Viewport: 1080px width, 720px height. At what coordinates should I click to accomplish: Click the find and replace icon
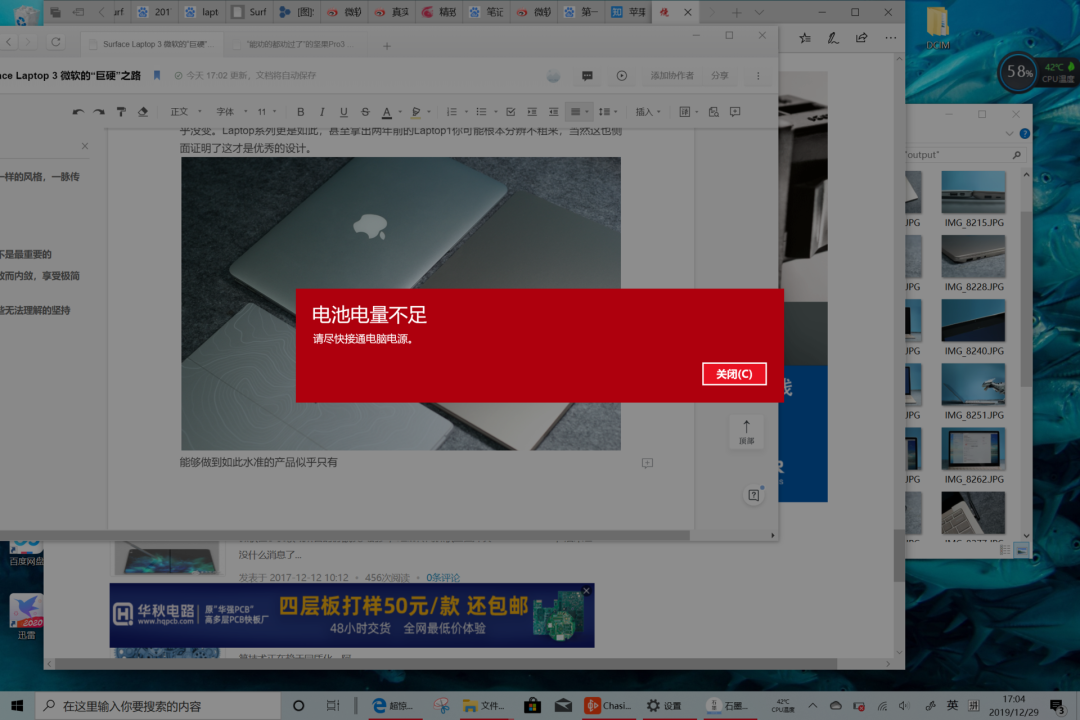[714, 112]
